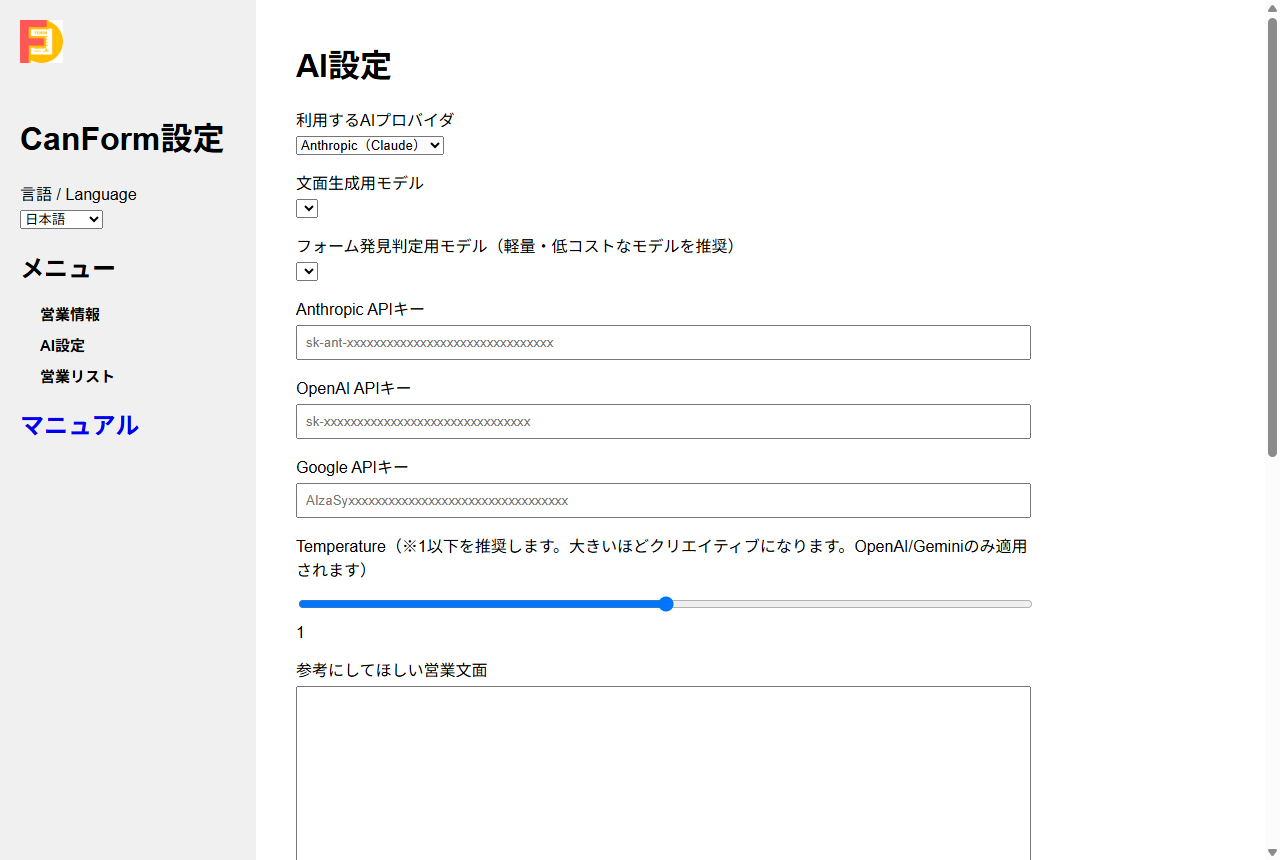Screen dimensions: 1280x860
Task: Open 営業リスト menu item
Action: 77,377
